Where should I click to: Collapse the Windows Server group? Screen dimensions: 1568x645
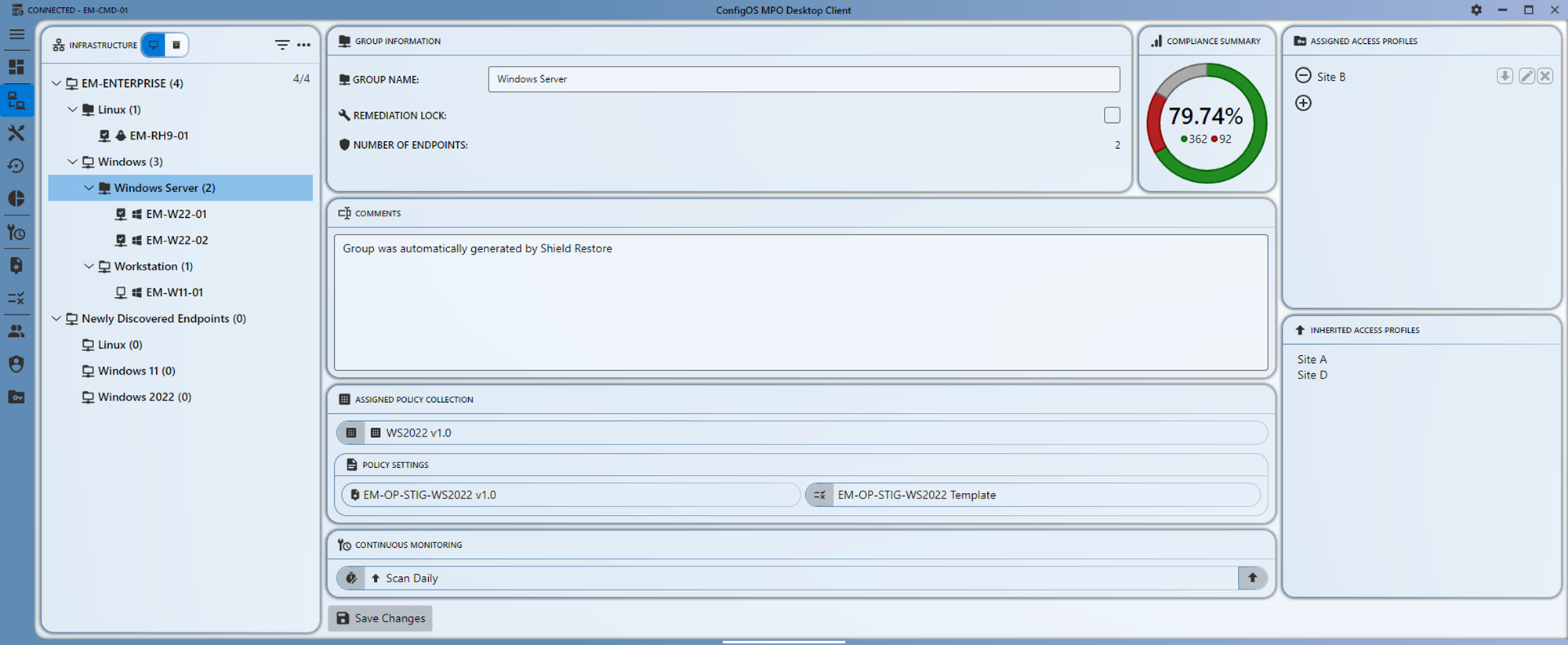89,188
